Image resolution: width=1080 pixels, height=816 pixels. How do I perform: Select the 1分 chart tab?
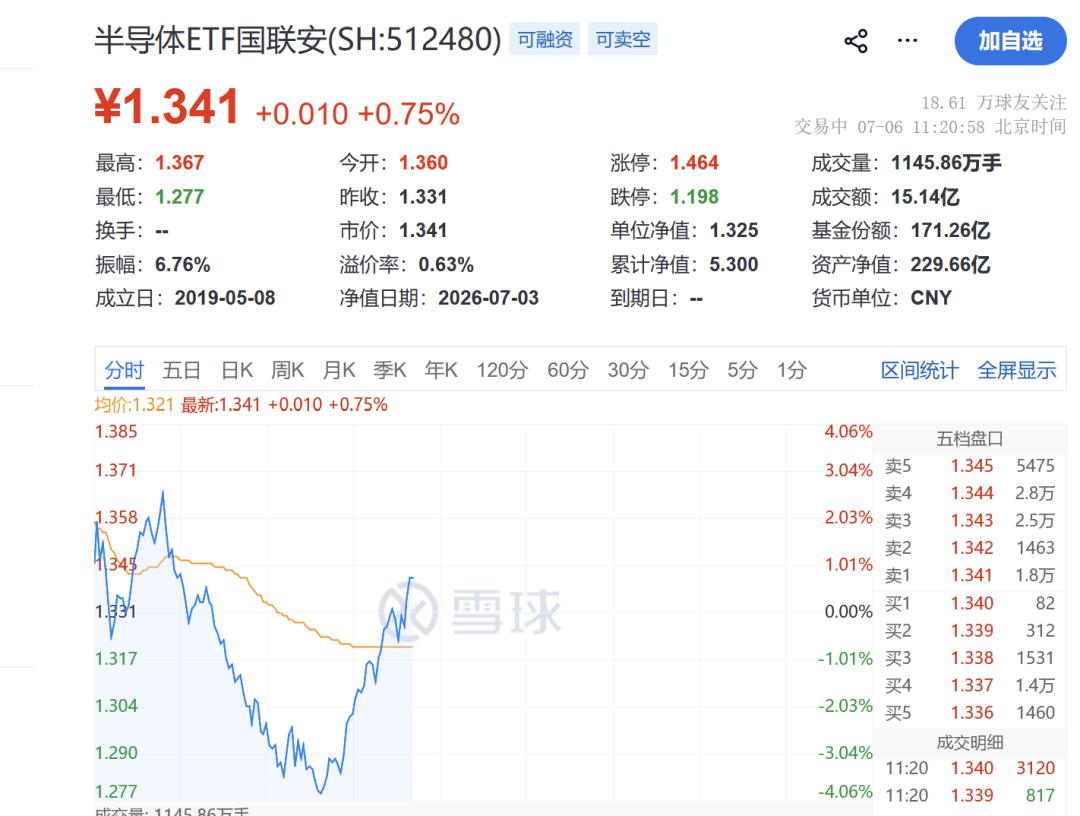[x=791, y=370]
